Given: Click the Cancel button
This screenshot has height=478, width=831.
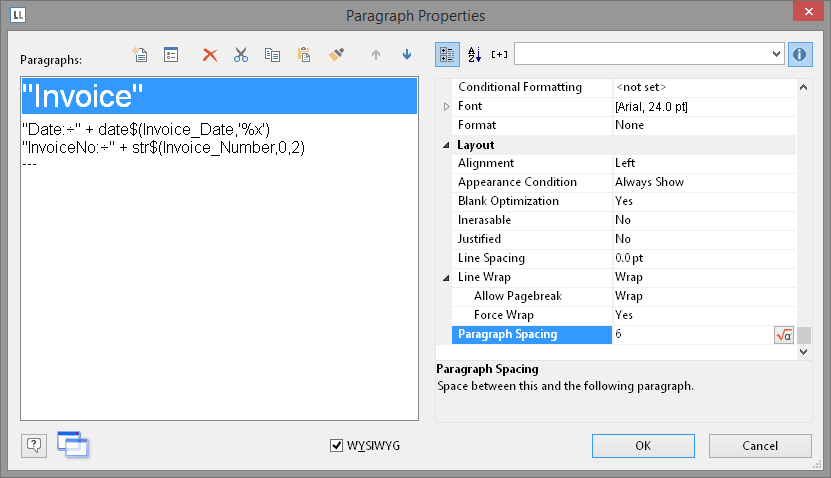Looking at the screenshot, I should [x=759, y=446].
